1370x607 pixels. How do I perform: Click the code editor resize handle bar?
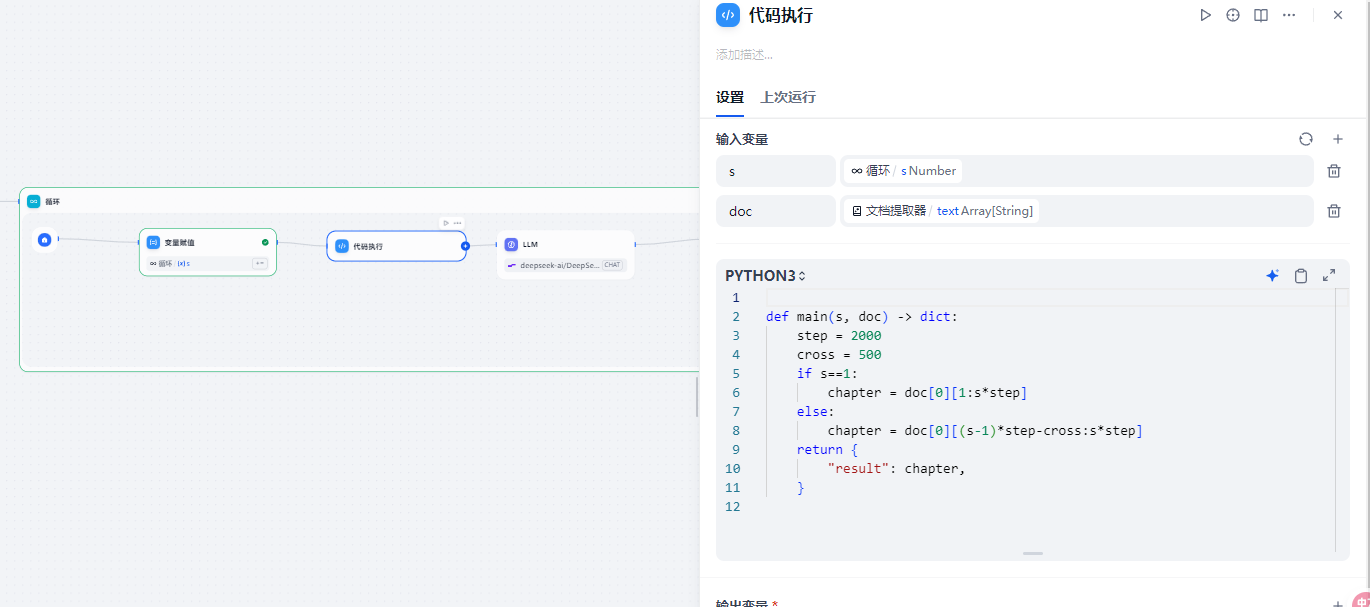point(1033,553)
